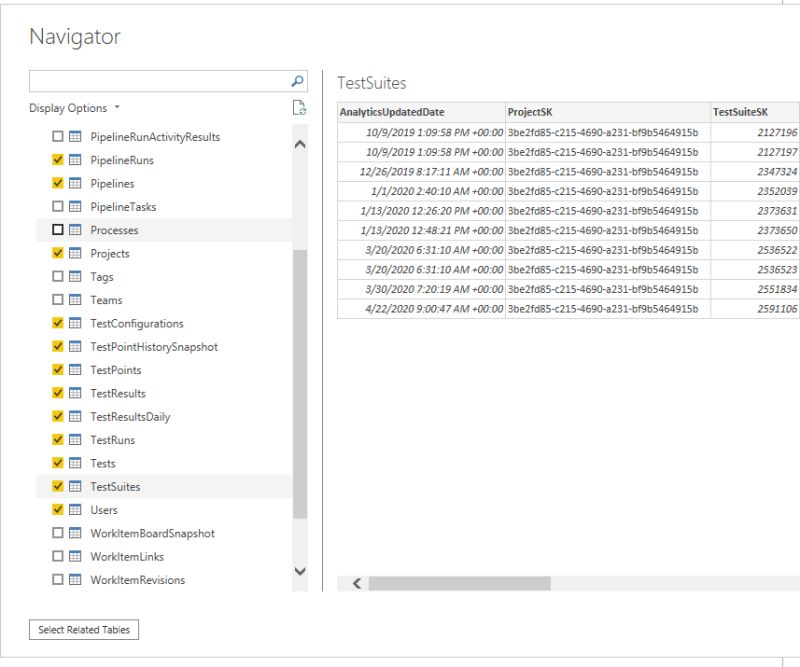Uncheck the TestSuites checkbox
Screen dimensions: 800x667
coord(58,486)
